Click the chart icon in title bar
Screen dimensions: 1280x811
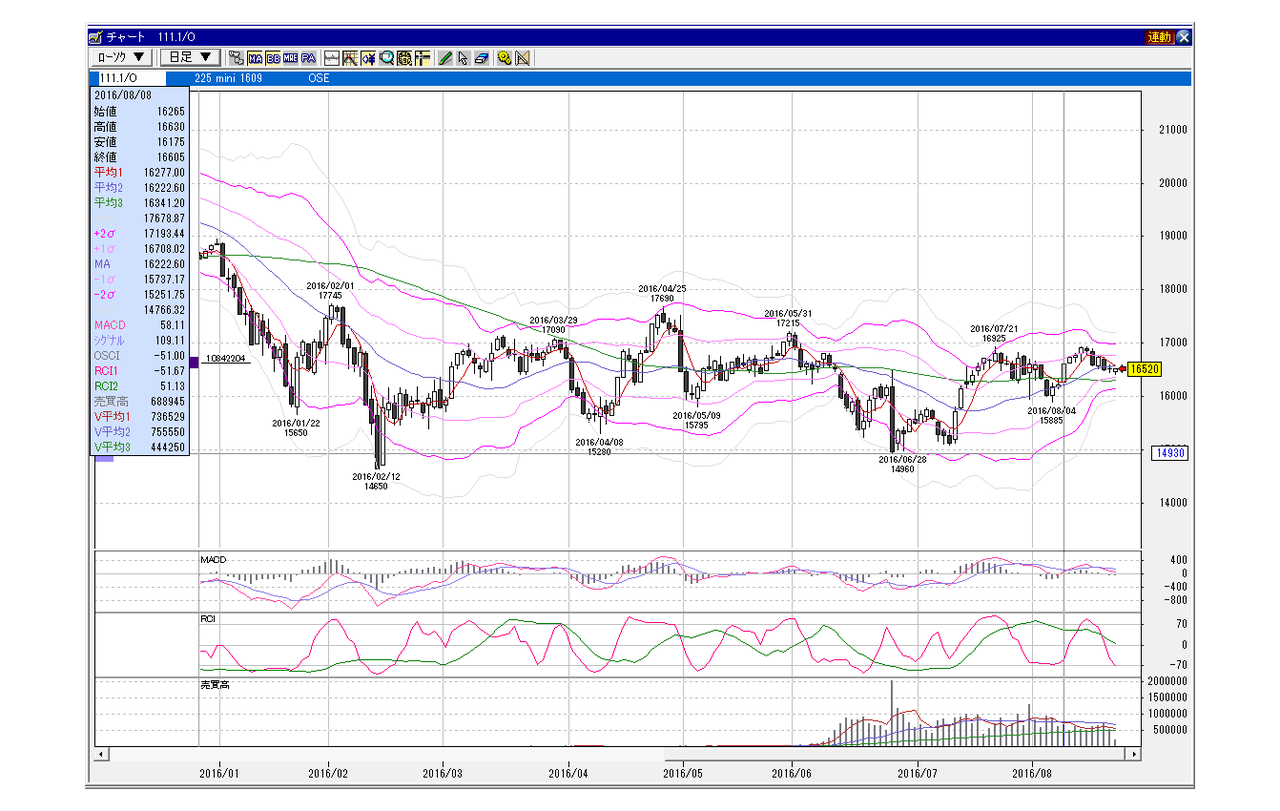96,37
